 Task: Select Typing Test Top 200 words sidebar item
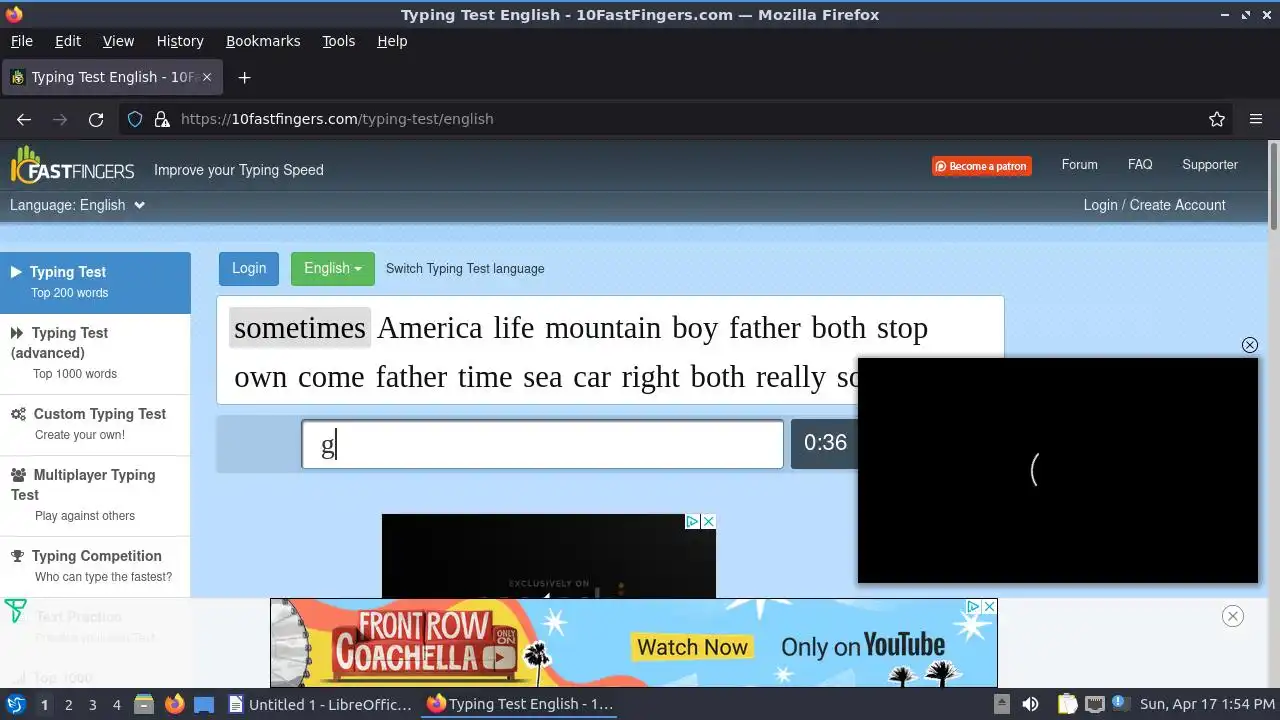pyautogui.click(x=95, y=283)
